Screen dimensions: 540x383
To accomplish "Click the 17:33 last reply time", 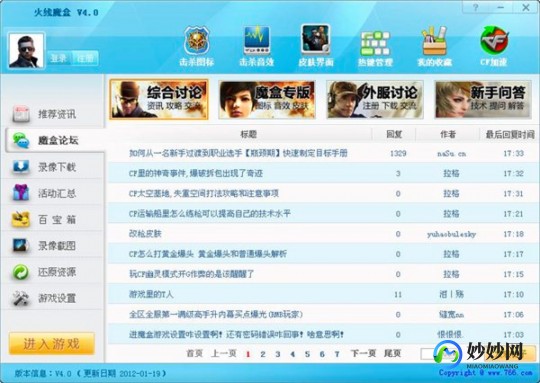I will 513,153.
